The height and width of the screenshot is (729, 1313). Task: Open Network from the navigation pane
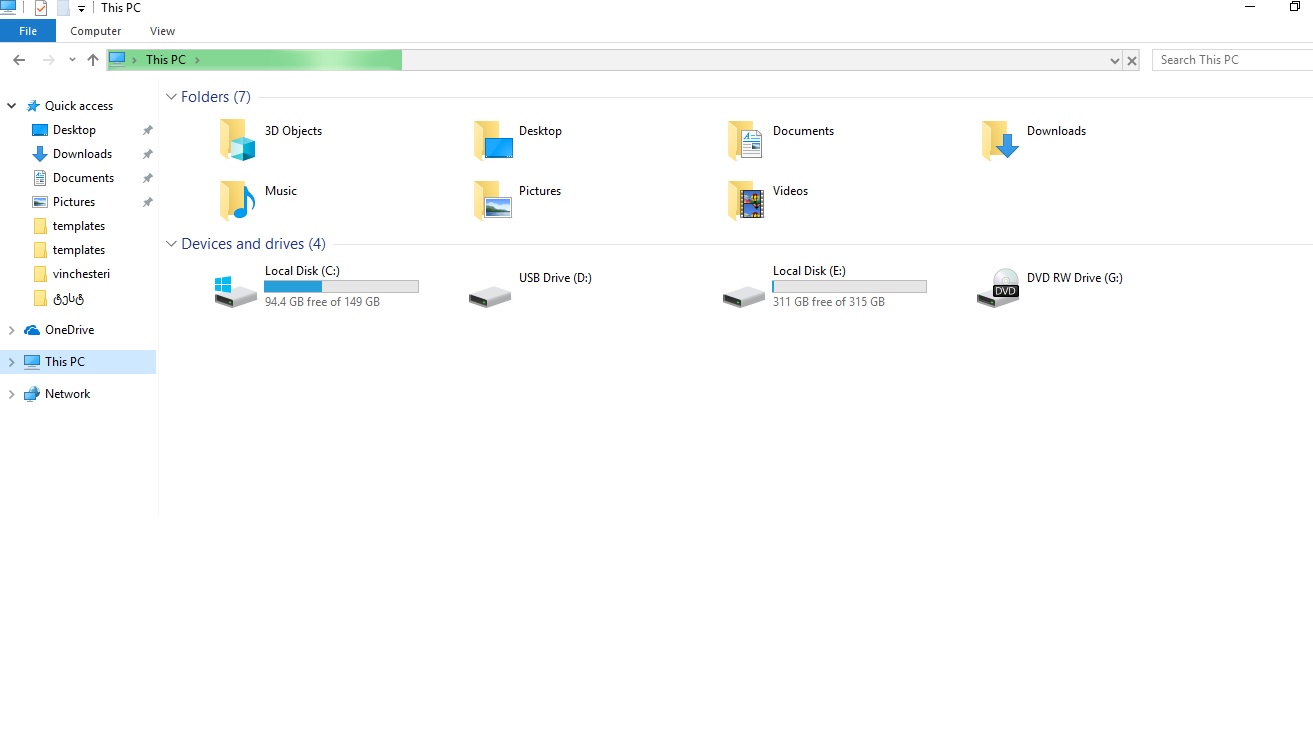[x=67, y=394]
